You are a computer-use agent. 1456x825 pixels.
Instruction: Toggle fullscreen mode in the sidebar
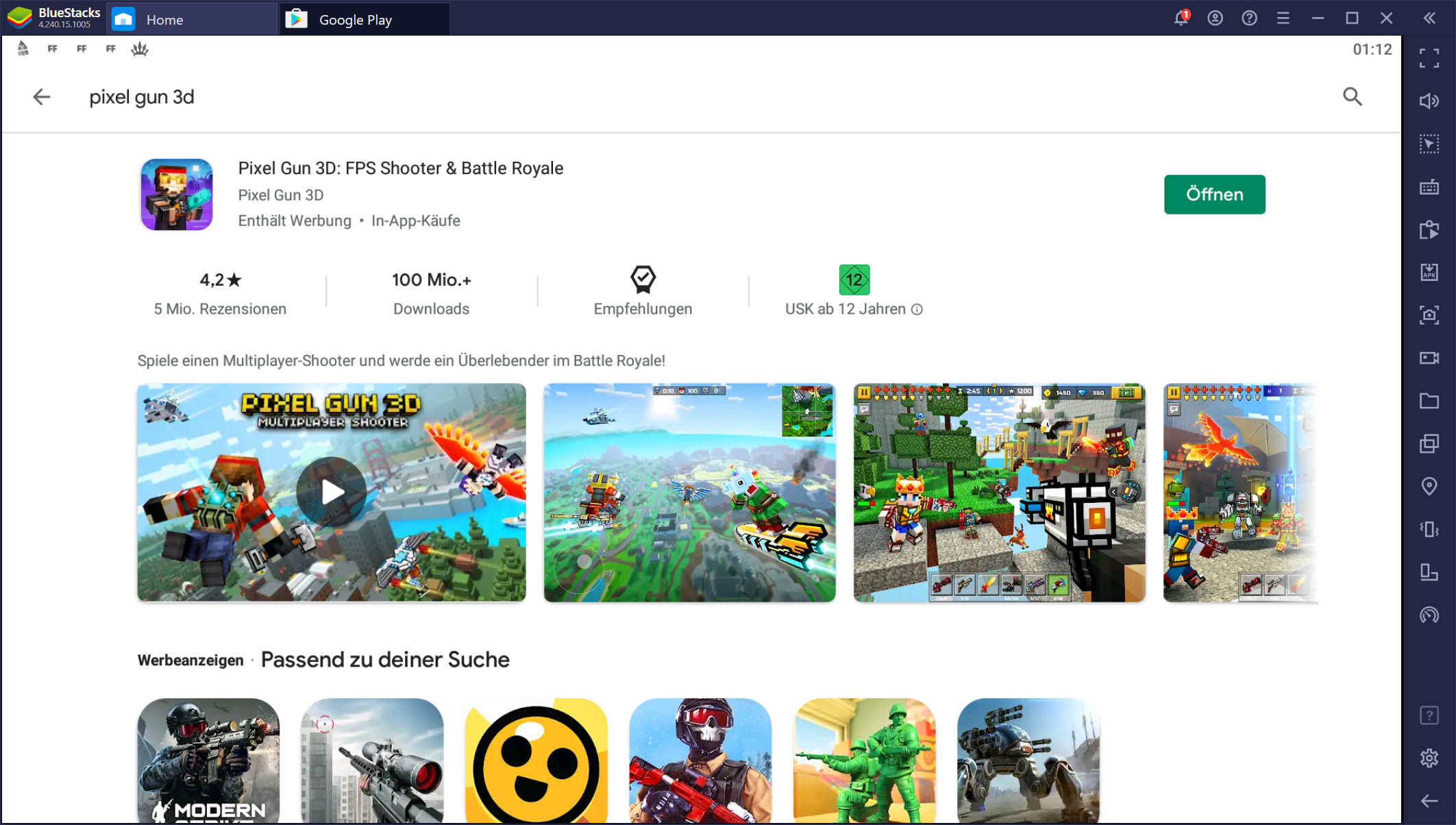pos(1429,58)
